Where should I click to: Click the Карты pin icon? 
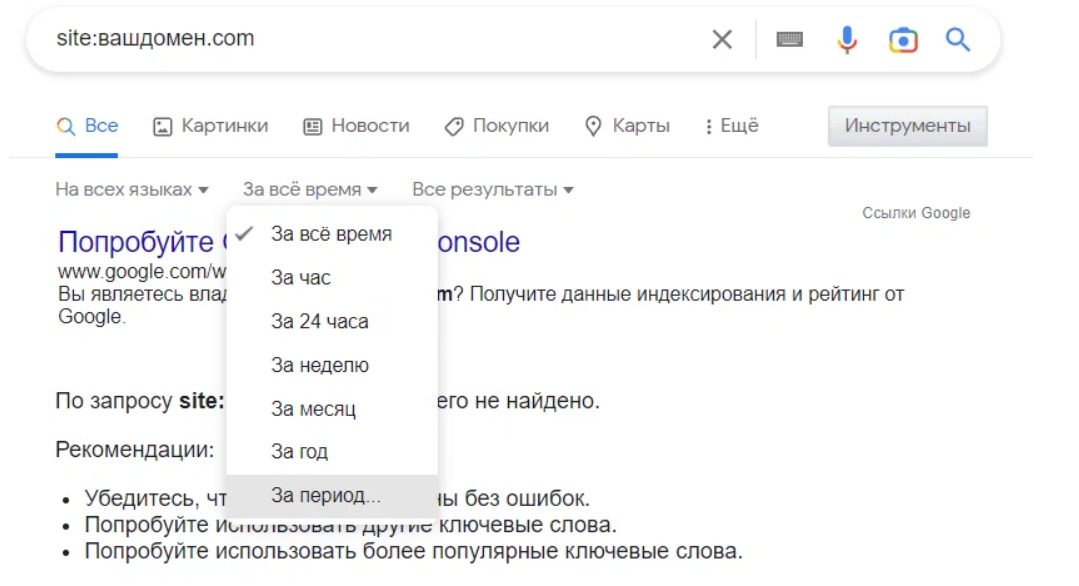592,126
